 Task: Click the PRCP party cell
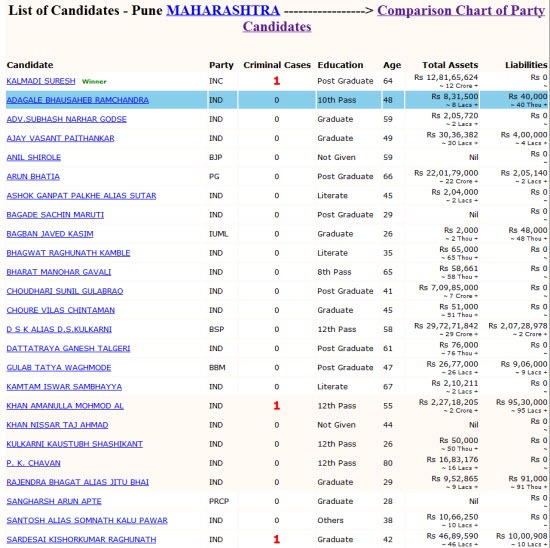coord(219,502)
